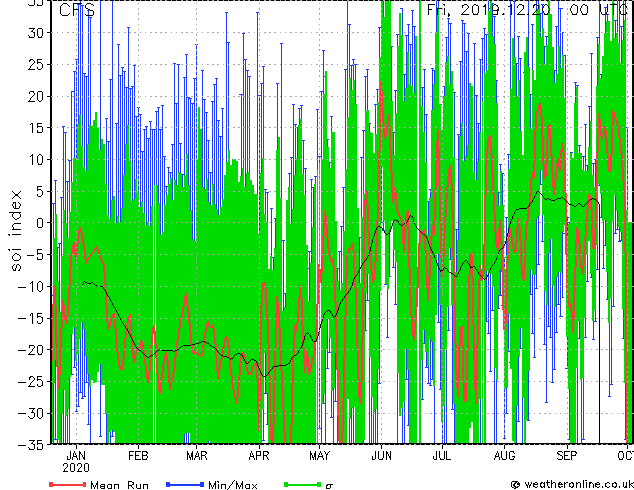The image size is (634, 490).
Task: Click the Mean Run legend label
Action: 119,485
